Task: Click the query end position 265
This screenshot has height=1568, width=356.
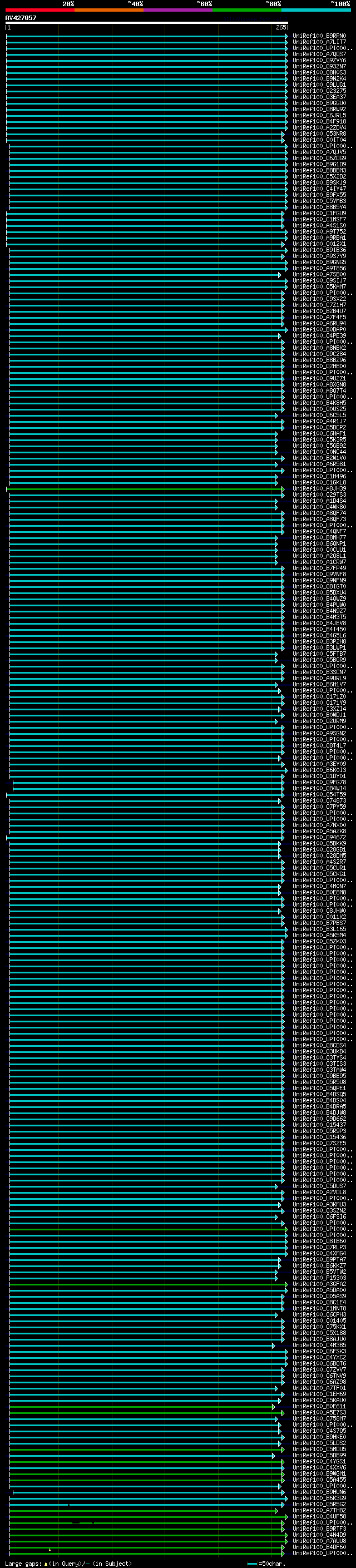Action: tap(280, 27)
